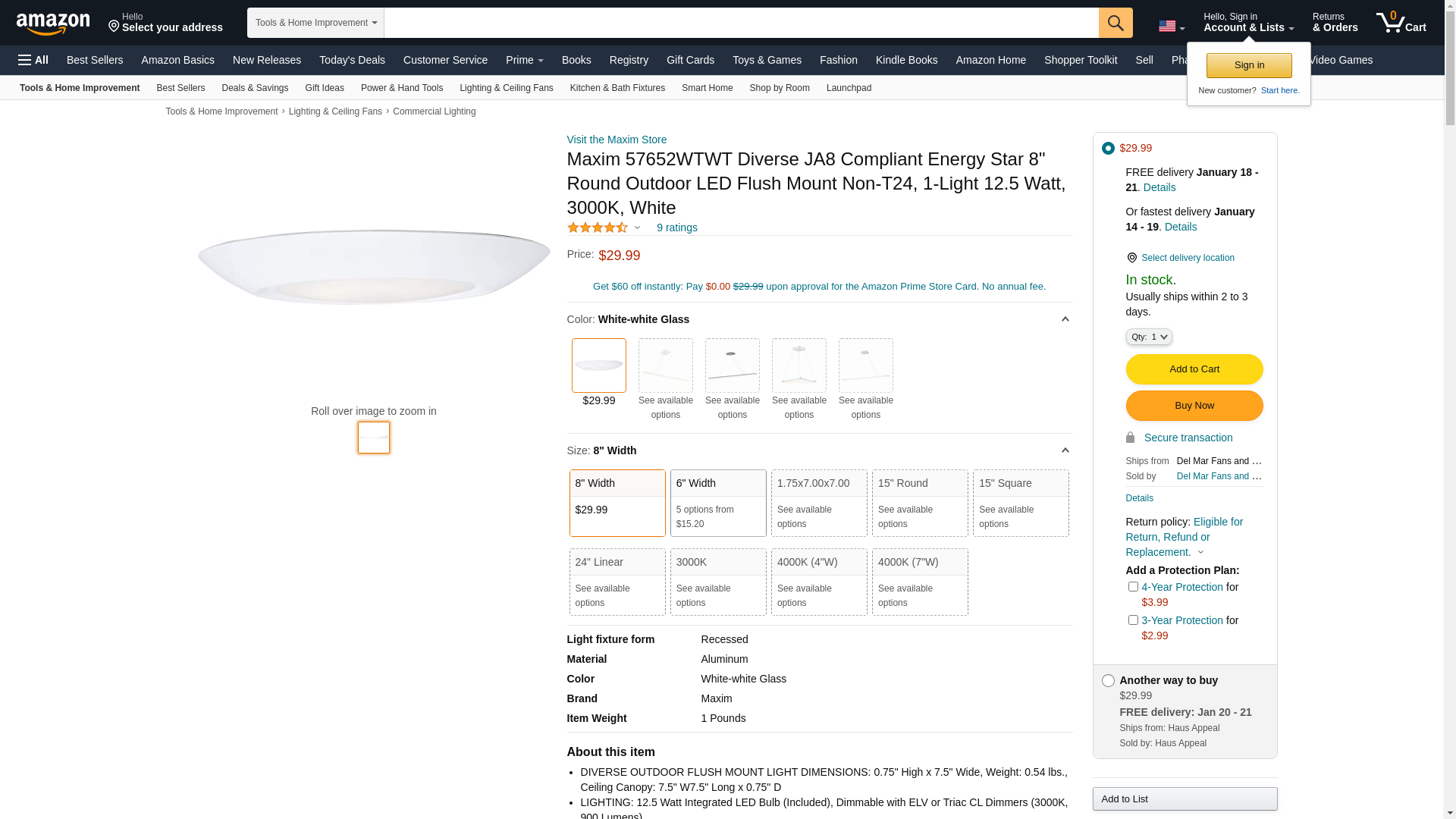Open Lighting & Ceiling Fans submenu tab
Viewport: 1456px width, 819px height.
coord(506,88)
